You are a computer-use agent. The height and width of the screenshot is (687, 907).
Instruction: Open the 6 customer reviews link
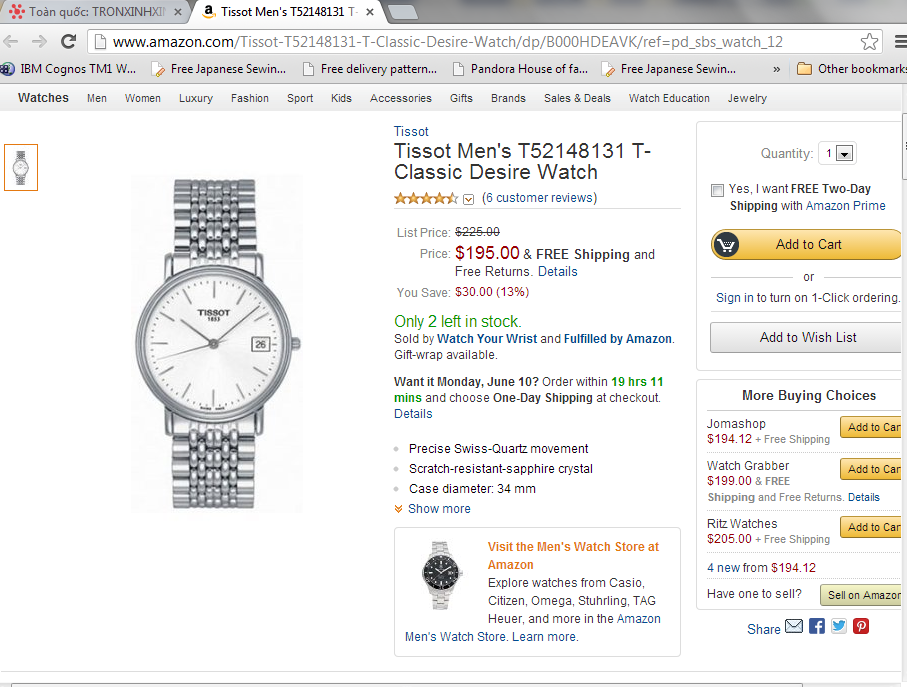click(539, 198)
